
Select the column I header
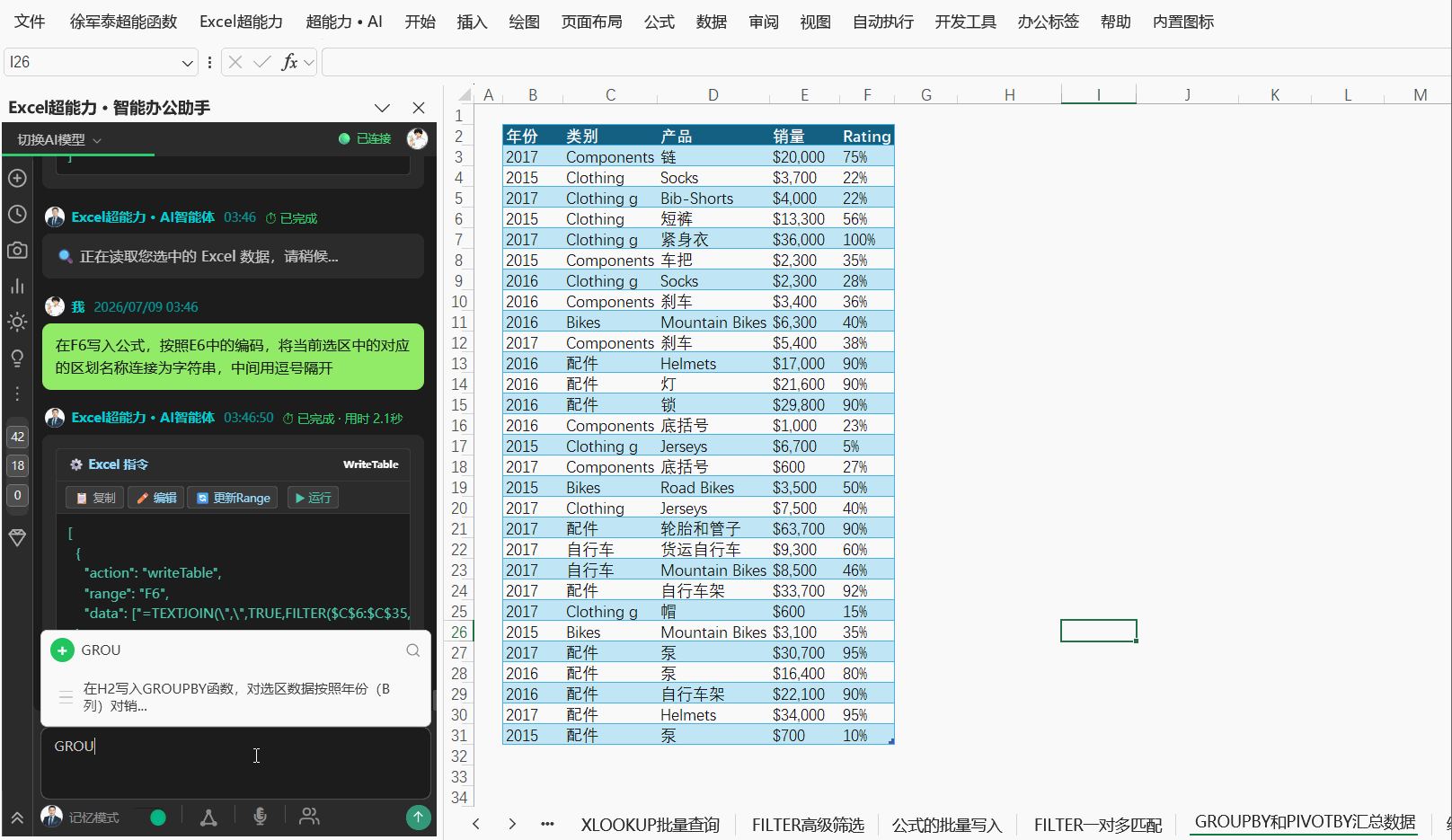[1098, 94]
